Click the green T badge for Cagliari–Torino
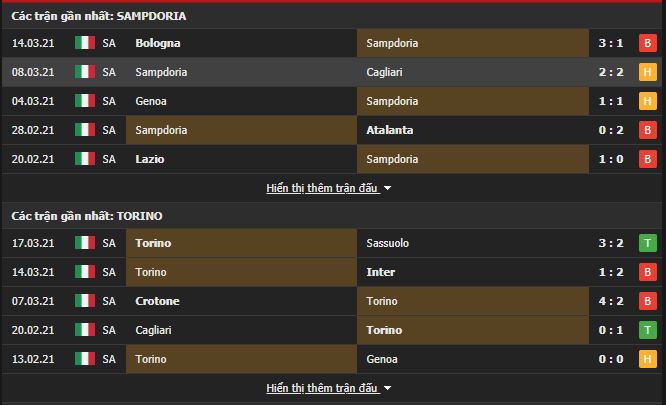This screenshot has height=405, width=666. pyautogui.click(x=647, y=330)
